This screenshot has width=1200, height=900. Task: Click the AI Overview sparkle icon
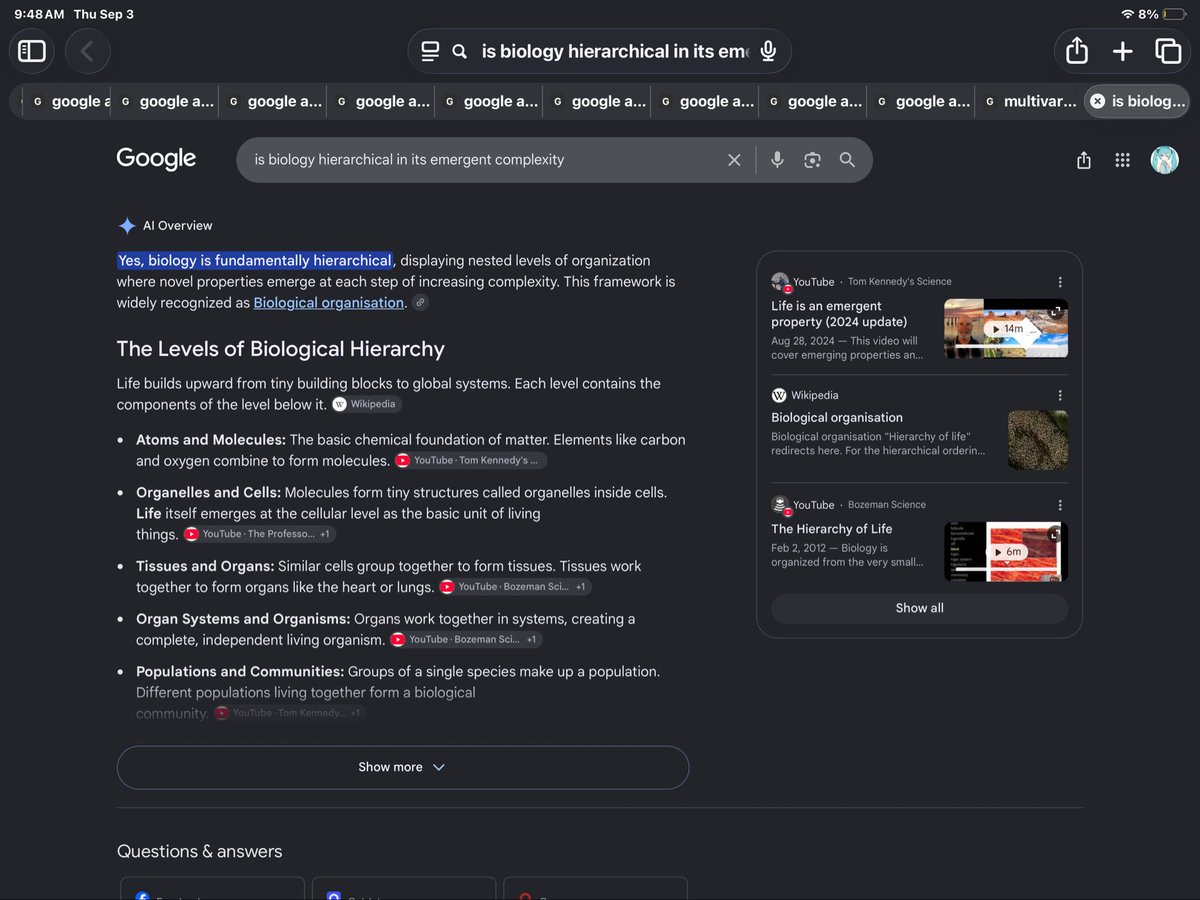[x=127, y=226]
